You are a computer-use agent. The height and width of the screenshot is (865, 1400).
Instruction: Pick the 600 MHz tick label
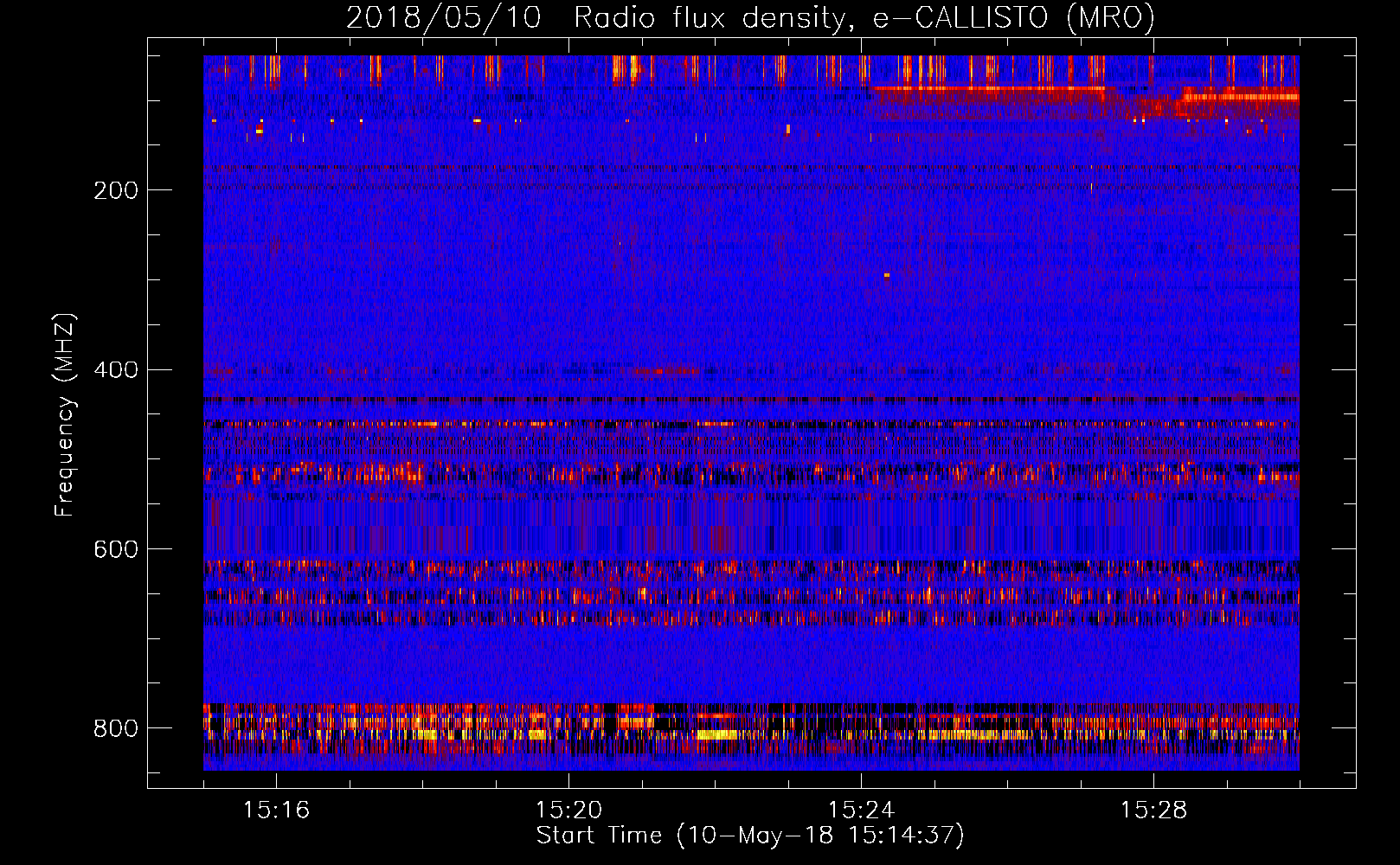coord(115,550)
